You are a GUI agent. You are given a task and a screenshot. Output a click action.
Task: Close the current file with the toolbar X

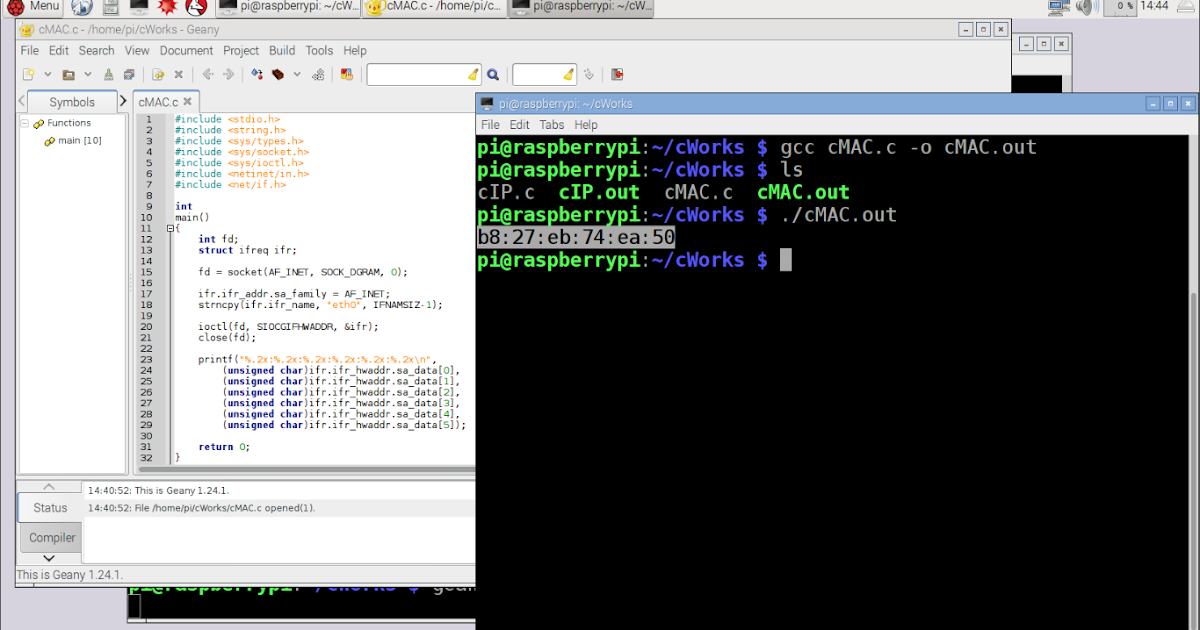pos(178,74)
